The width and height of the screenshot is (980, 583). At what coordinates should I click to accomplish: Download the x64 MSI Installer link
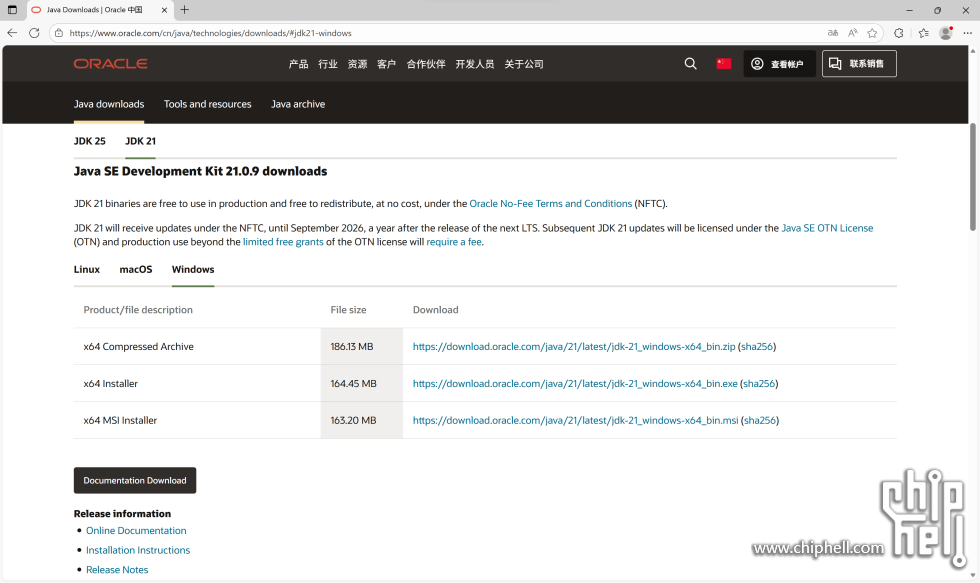(x=575, y=421)
